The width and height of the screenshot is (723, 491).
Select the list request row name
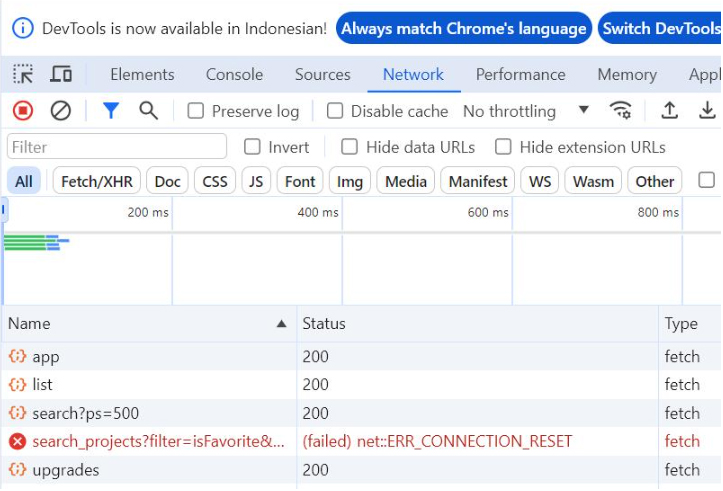[42, 385]
